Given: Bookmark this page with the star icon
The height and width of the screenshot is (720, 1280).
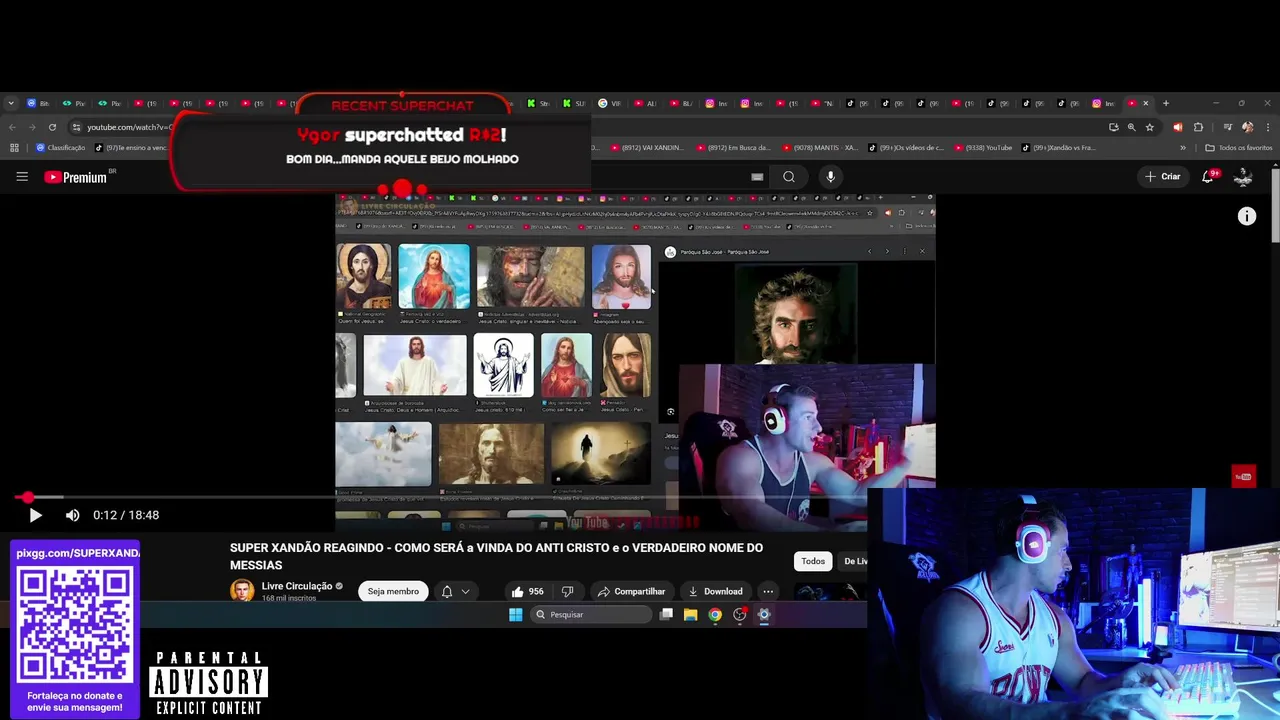Looking at the screenshot, I should [x=1150, y=127].
